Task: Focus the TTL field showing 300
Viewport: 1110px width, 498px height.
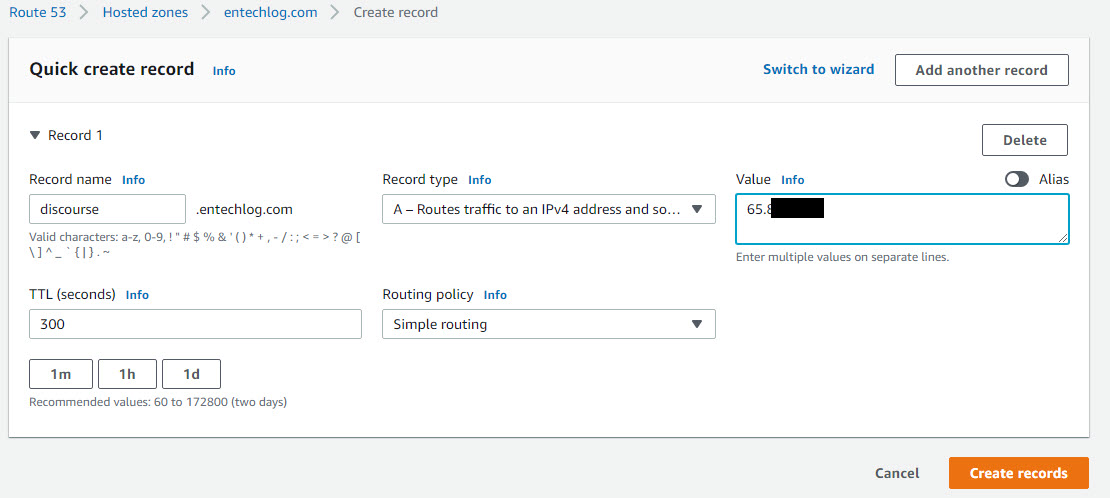Action: point(195,324)
